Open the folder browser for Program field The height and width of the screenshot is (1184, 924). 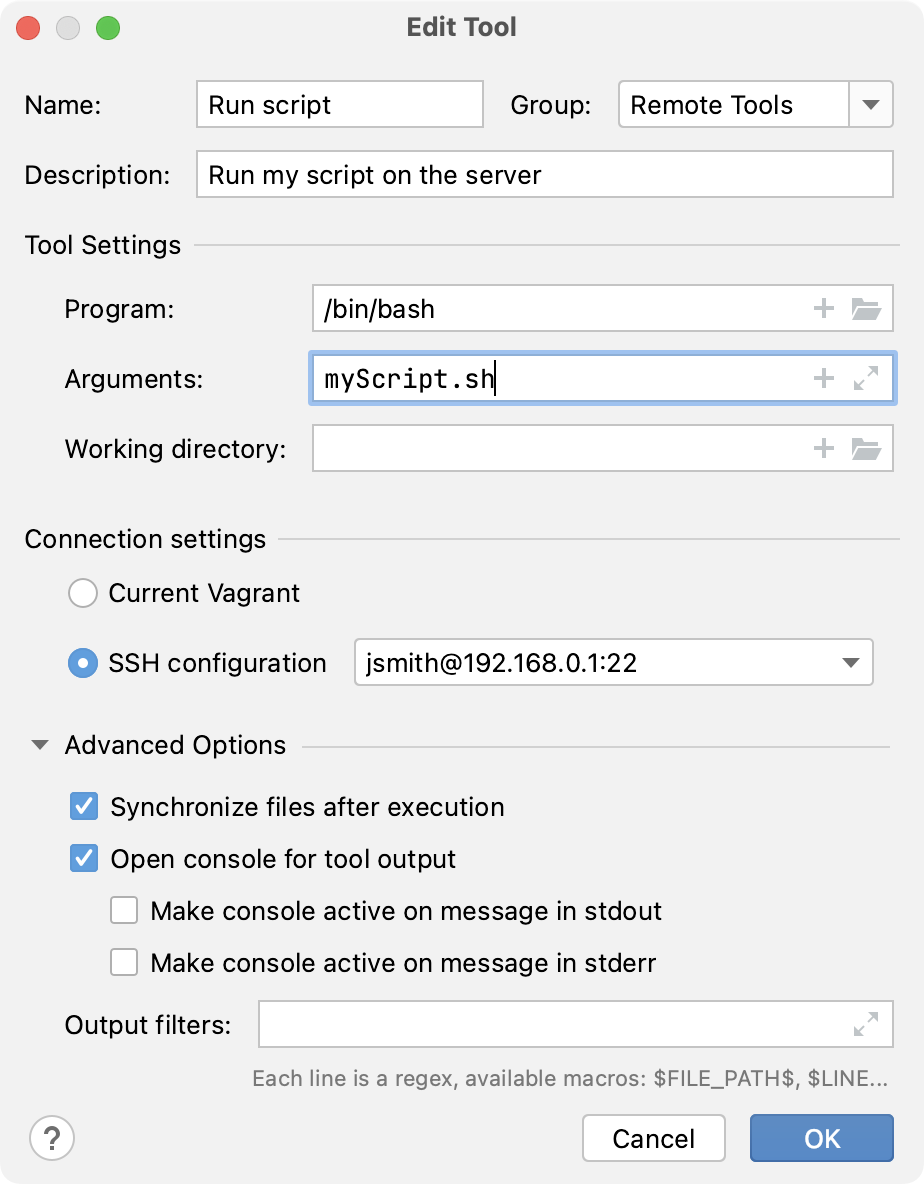[x=866, y=308]
